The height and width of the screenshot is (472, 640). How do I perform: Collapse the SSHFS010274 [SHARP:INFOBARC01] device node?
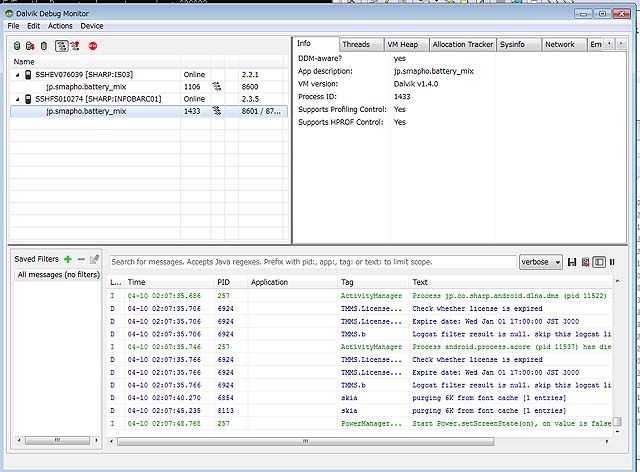18,99
